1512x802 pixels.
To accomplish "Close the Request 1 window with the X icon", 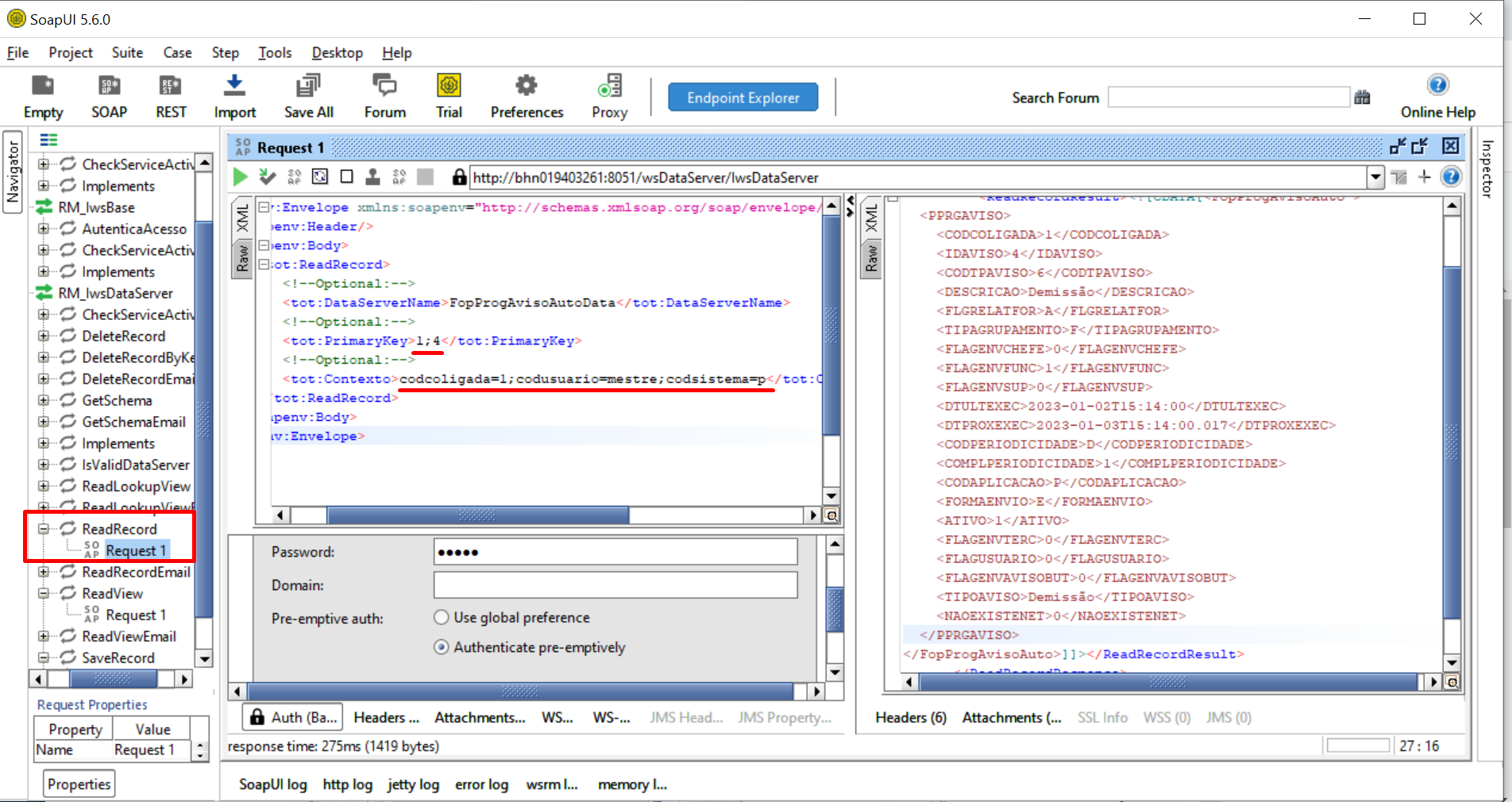I will tap(1451, 146).
